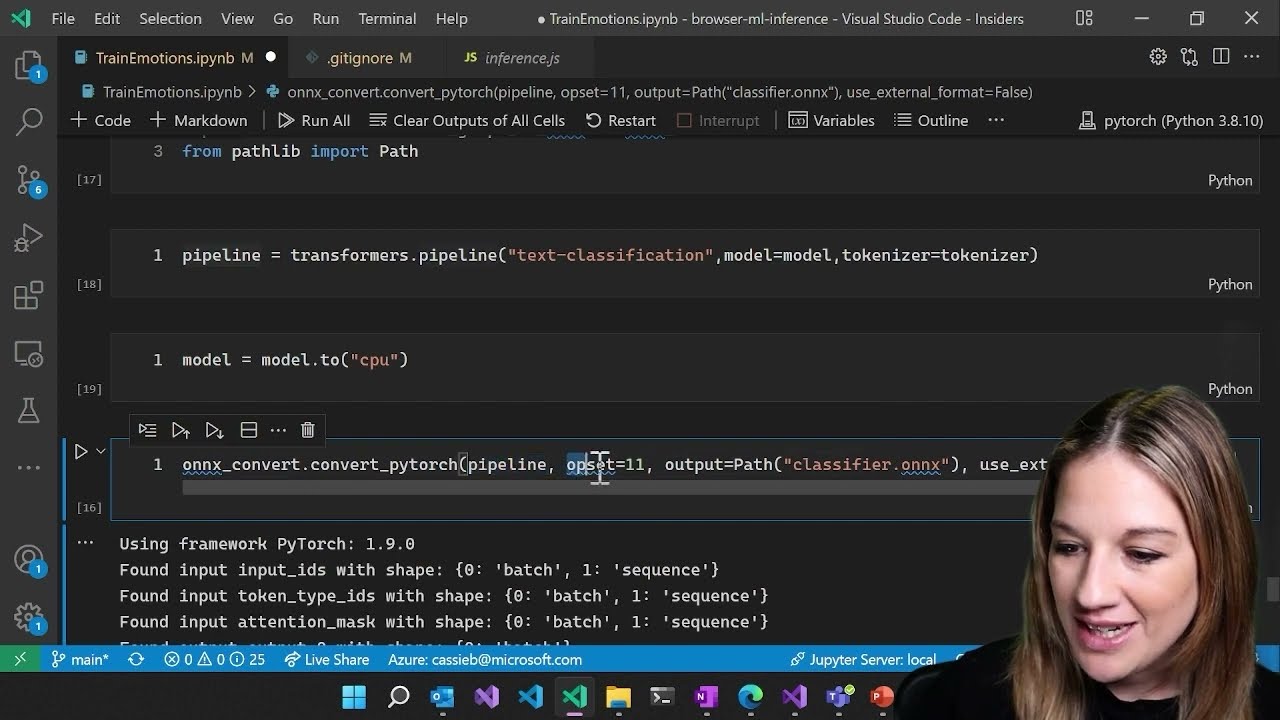Delete cell with trash icon

pos(308,430)
